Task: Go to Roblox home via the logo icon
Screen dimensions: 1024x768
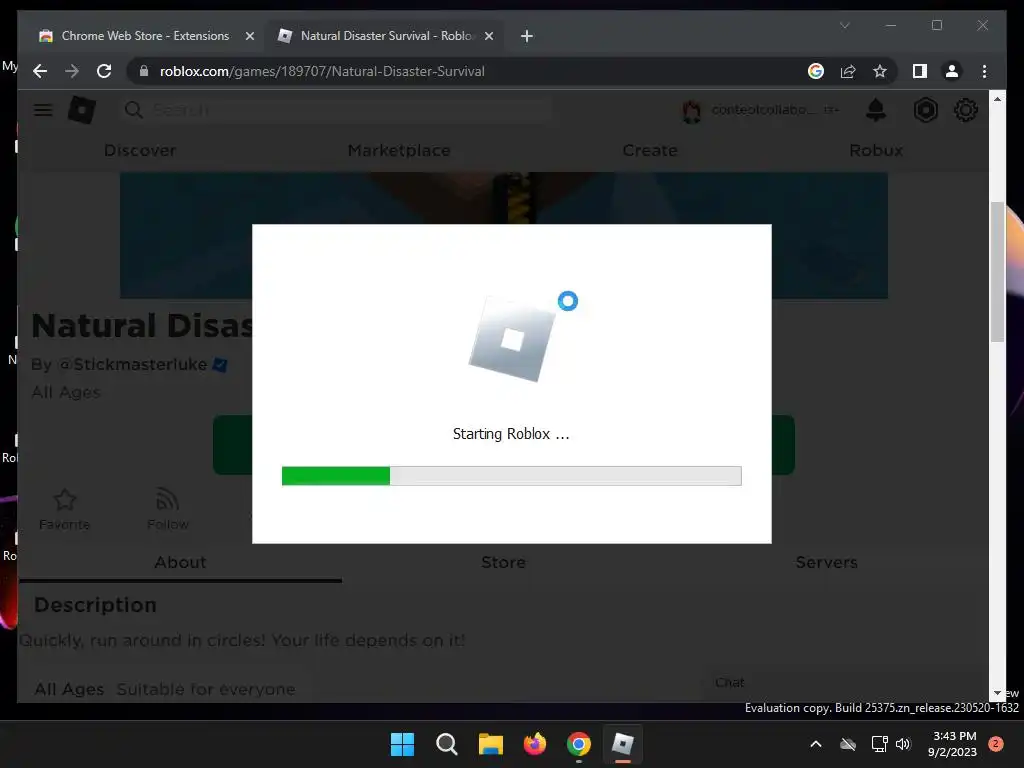Action: coord(82,110)
